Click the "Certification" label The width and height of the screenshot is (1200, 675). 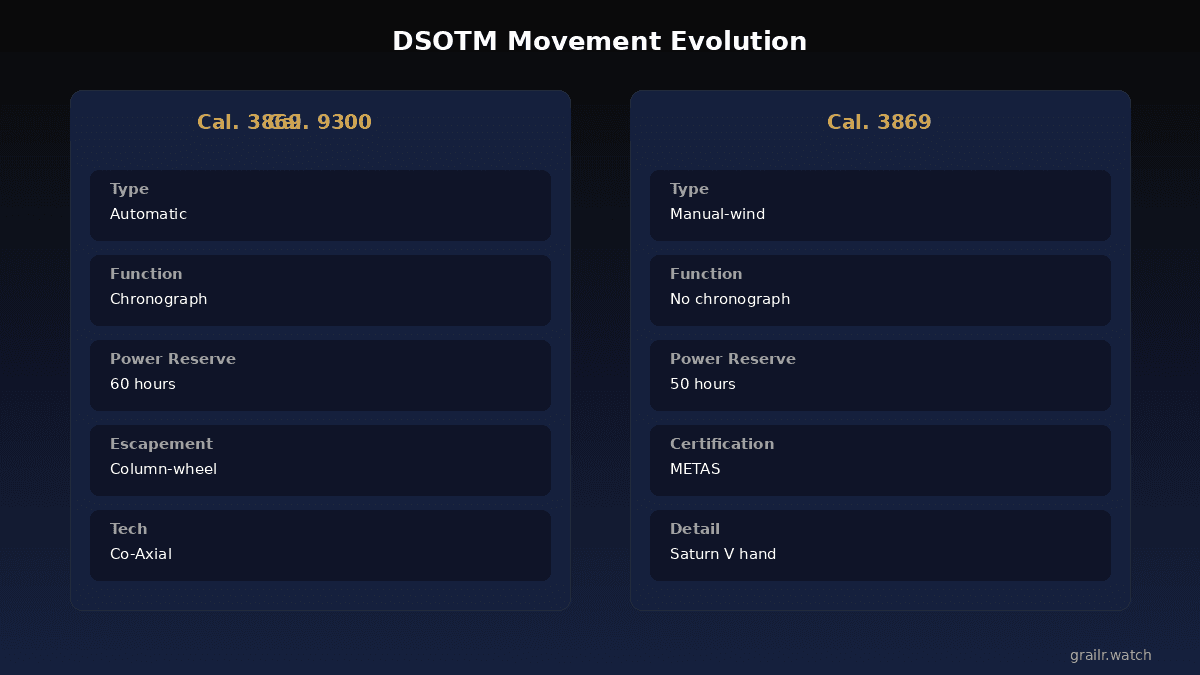pyautogui.click(x=722, y=444)
